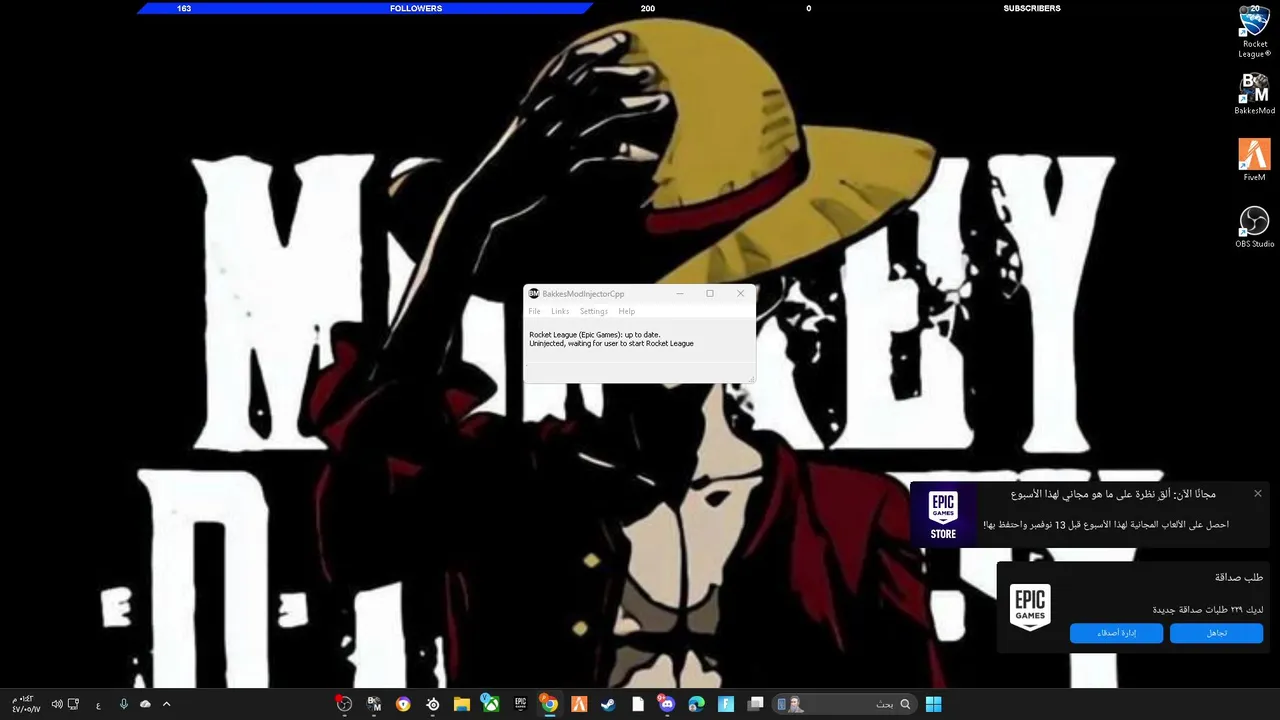
Task: Open the Settings menu in BakkesModInjector
Action: 593,311
